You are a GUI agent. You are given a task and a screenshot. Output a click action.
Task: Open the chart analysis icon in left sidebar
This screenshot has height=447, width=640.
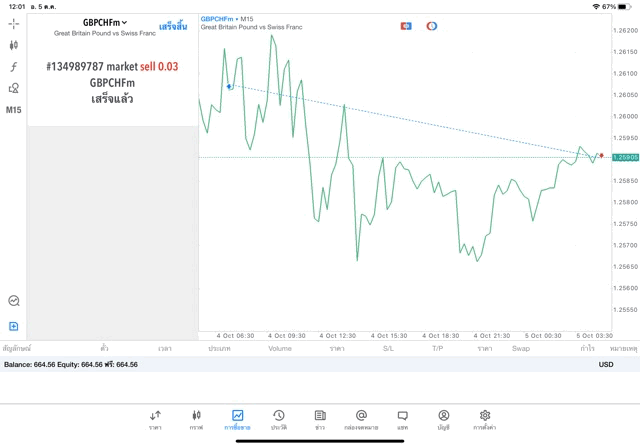[14, 301]
